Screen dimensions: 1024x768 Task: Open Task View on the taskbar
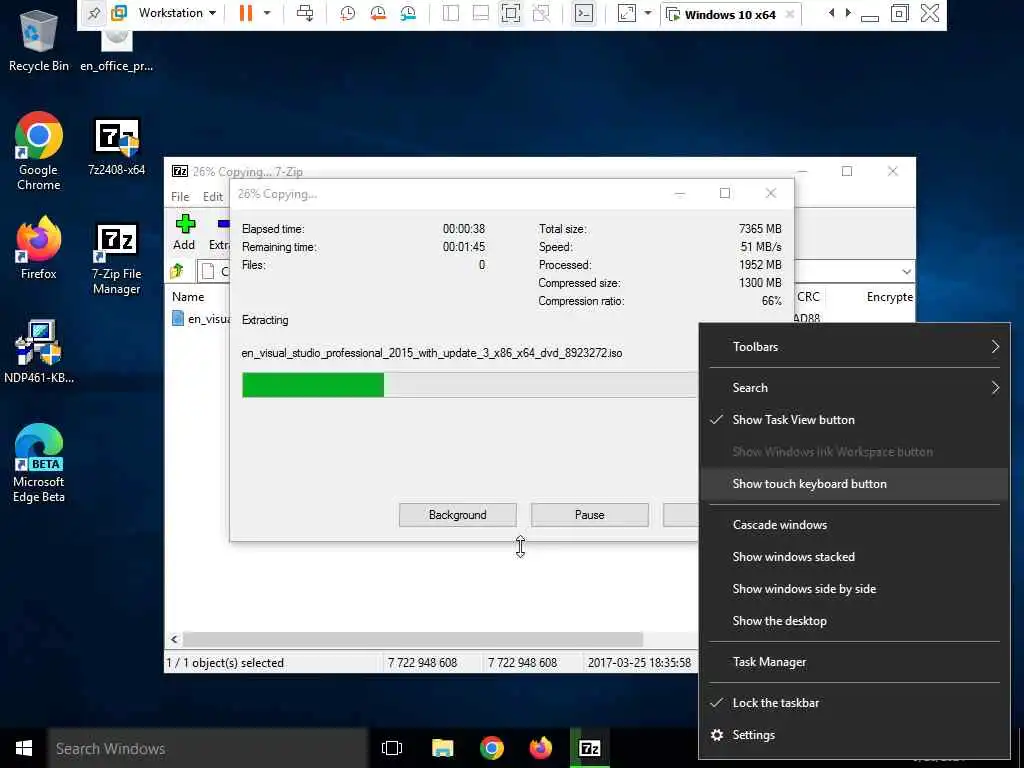pos(392,748)
